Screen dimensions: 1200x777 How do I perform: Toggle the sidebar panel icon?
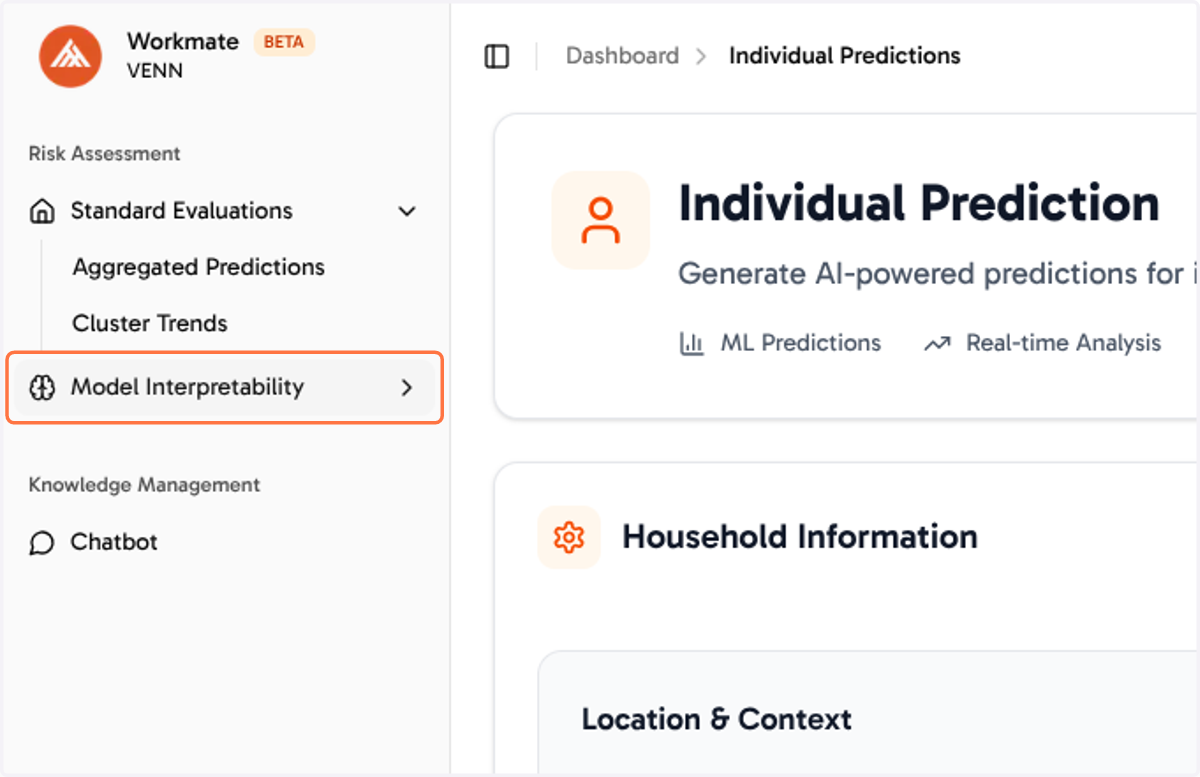(497, 56)
